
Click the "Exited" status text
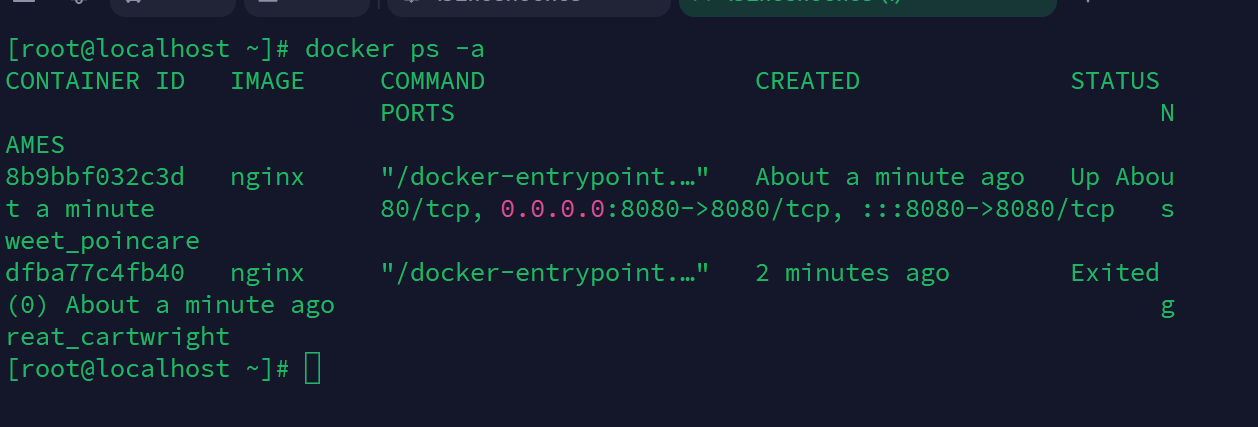click(x=1115, y=273)
